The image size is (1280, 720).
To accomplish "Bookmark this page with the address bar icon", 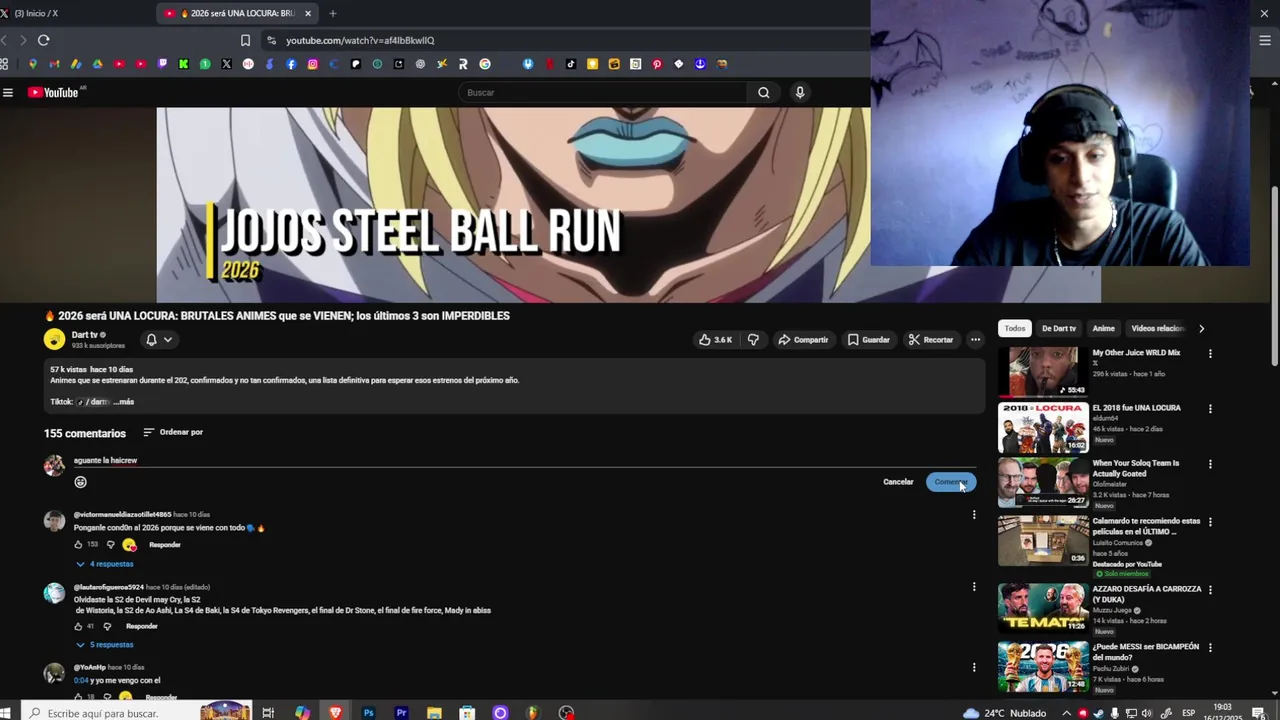I will pos(245,40).
